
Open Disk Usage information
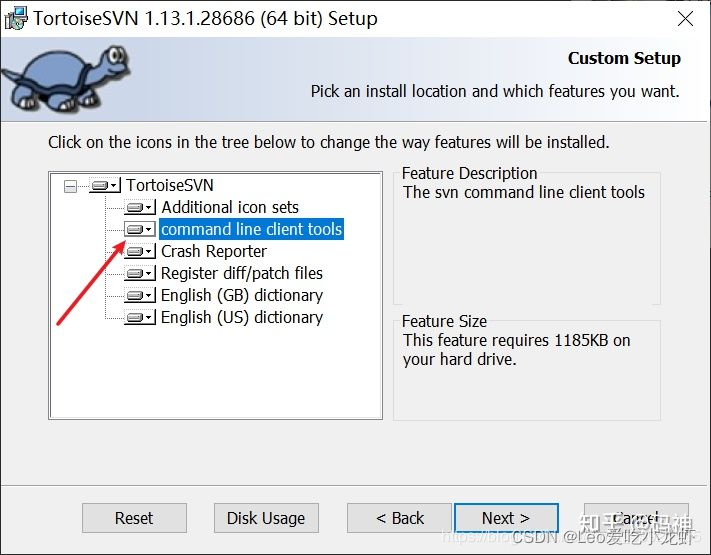tap(266, 518)
